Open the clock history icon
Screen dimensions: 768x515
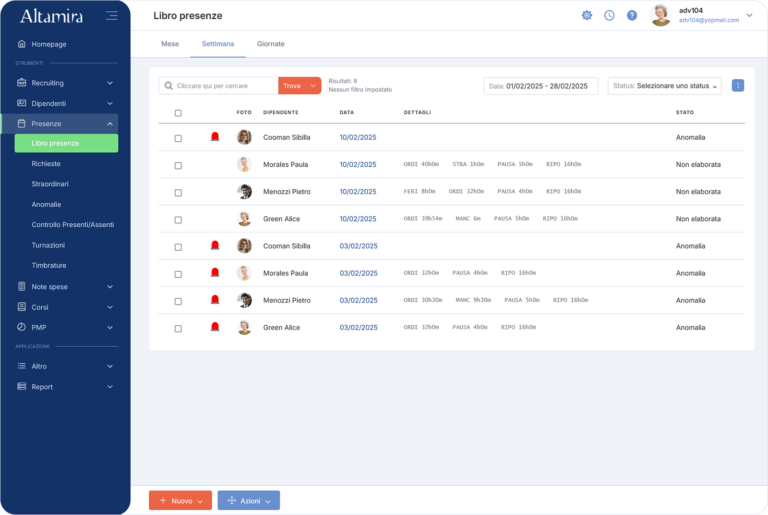[x=609, y=15]
